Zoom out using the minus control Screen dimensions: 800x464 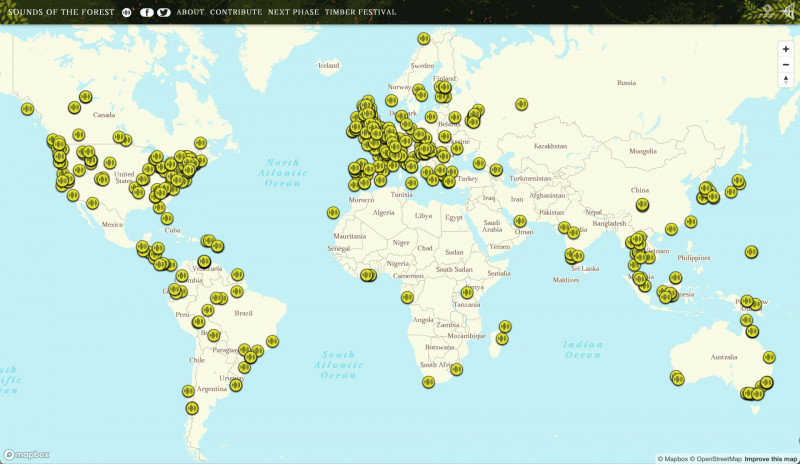tap(786, 65)
